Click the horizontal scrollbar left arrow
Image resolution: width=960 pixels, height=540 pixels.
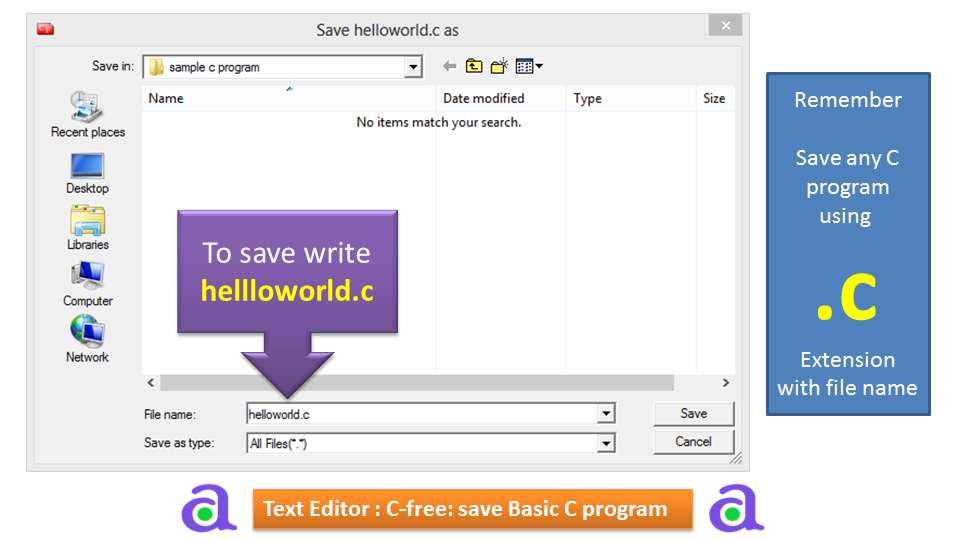click(x=151, y=383)
